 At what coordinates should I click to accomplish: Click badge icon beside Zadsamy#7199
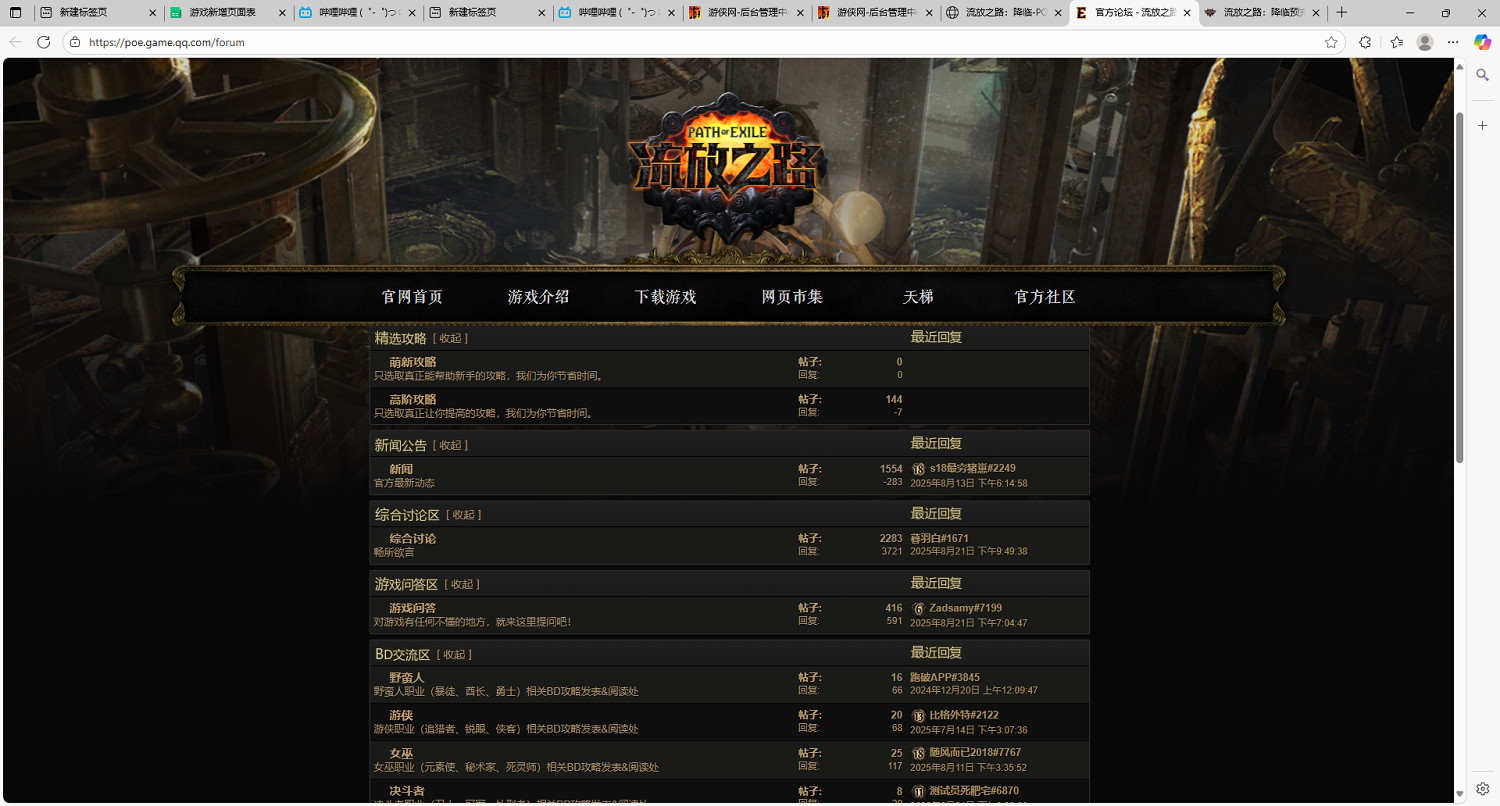(918, 608)
